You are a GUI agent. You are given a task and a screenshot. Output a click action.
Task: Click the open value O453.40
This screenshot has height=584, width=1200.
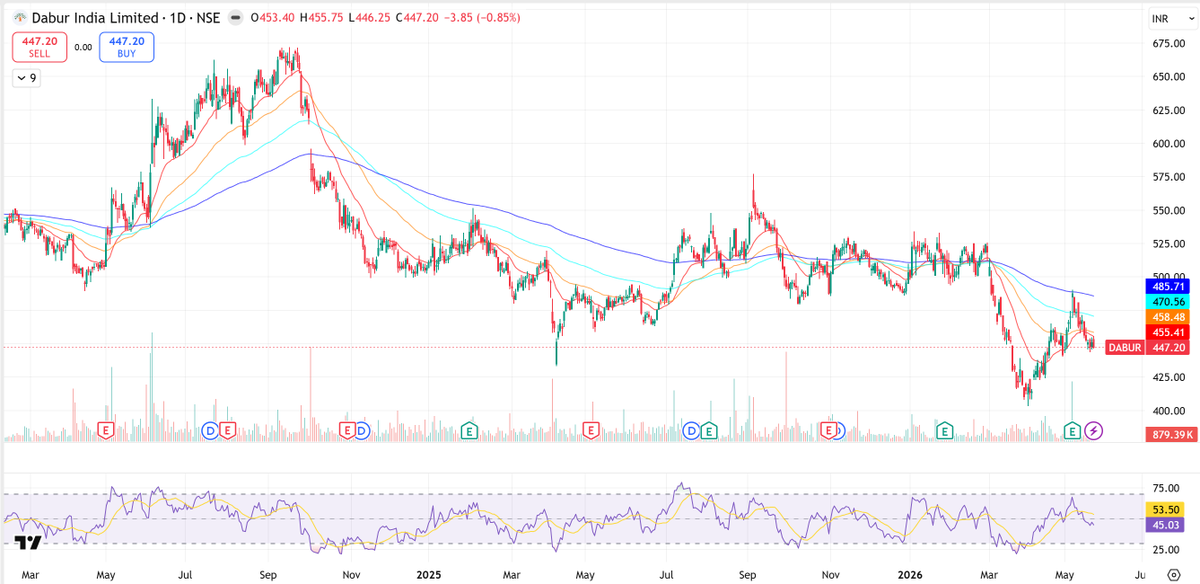pyautogui.click(x=274, y=18)
